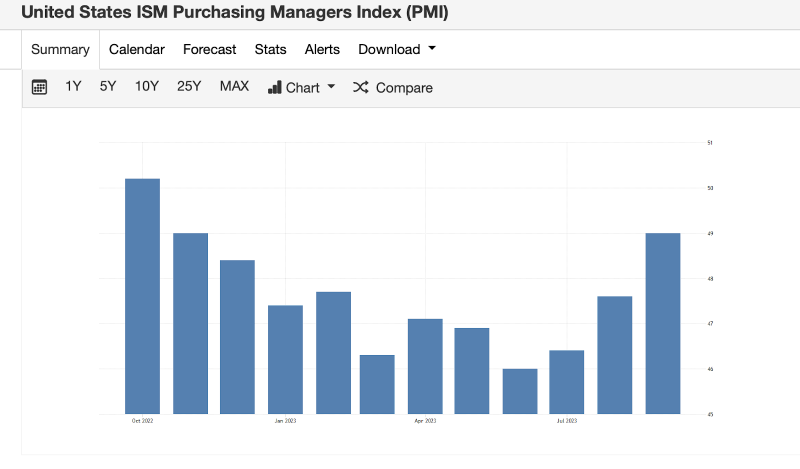Click the shortest bar at value 46
The width and height of the screenshot is (800, 469).
(x=520, y=391)
